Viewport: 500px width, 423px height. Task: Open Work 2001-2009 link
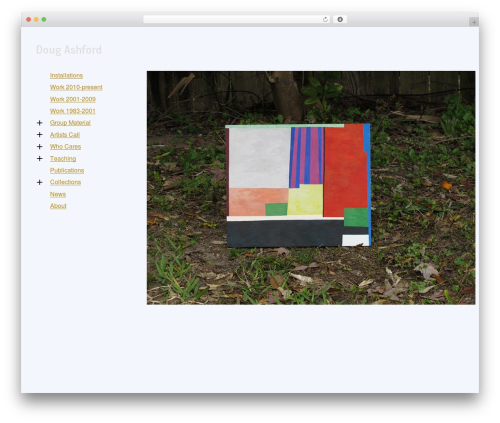point(73,99)
